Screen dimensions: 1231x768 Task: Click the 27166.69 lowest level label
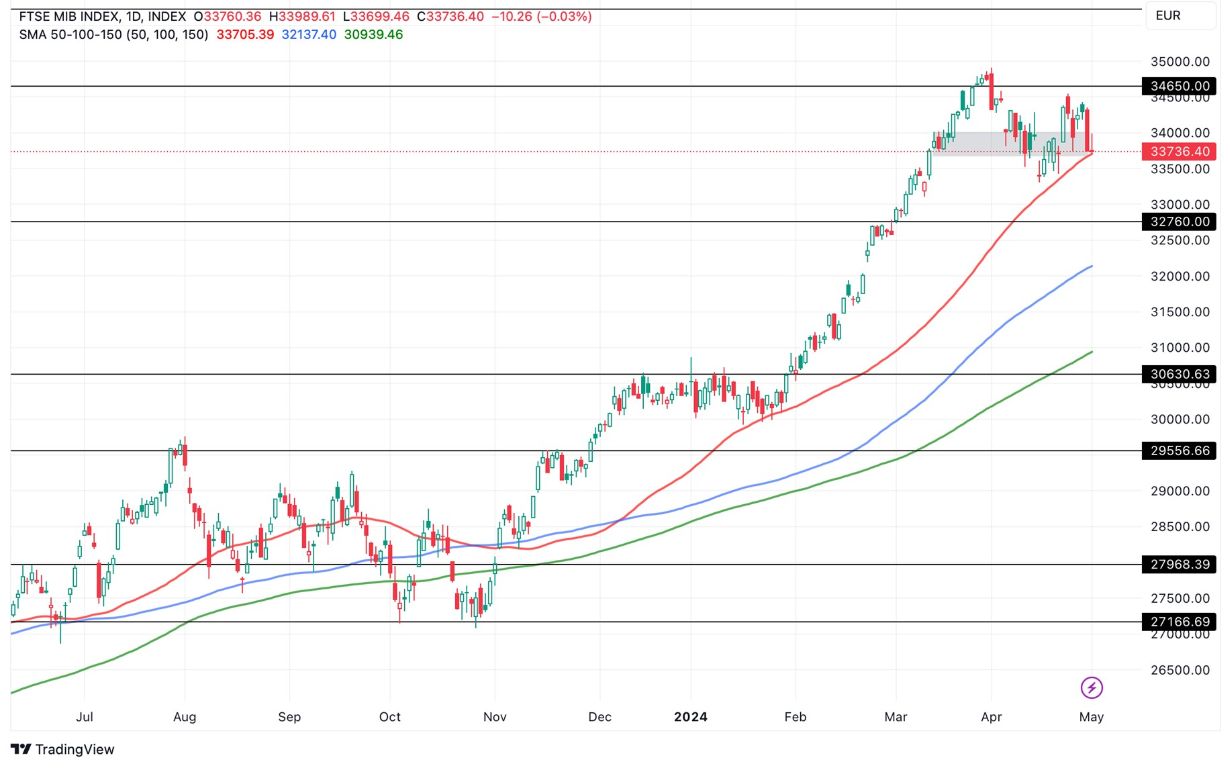click(x=1181, y=620)
